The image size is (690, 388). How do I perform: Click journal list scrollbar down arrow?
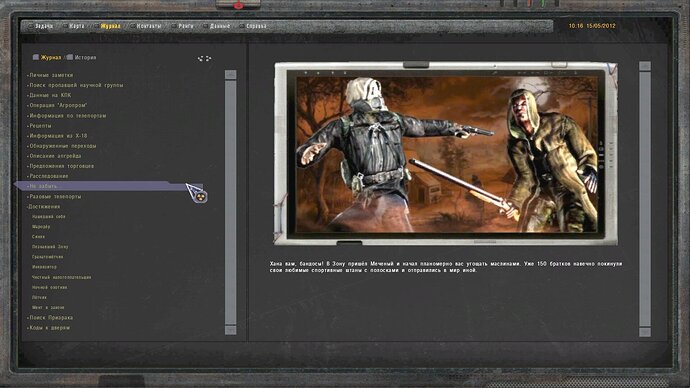(x=231, y=330)
